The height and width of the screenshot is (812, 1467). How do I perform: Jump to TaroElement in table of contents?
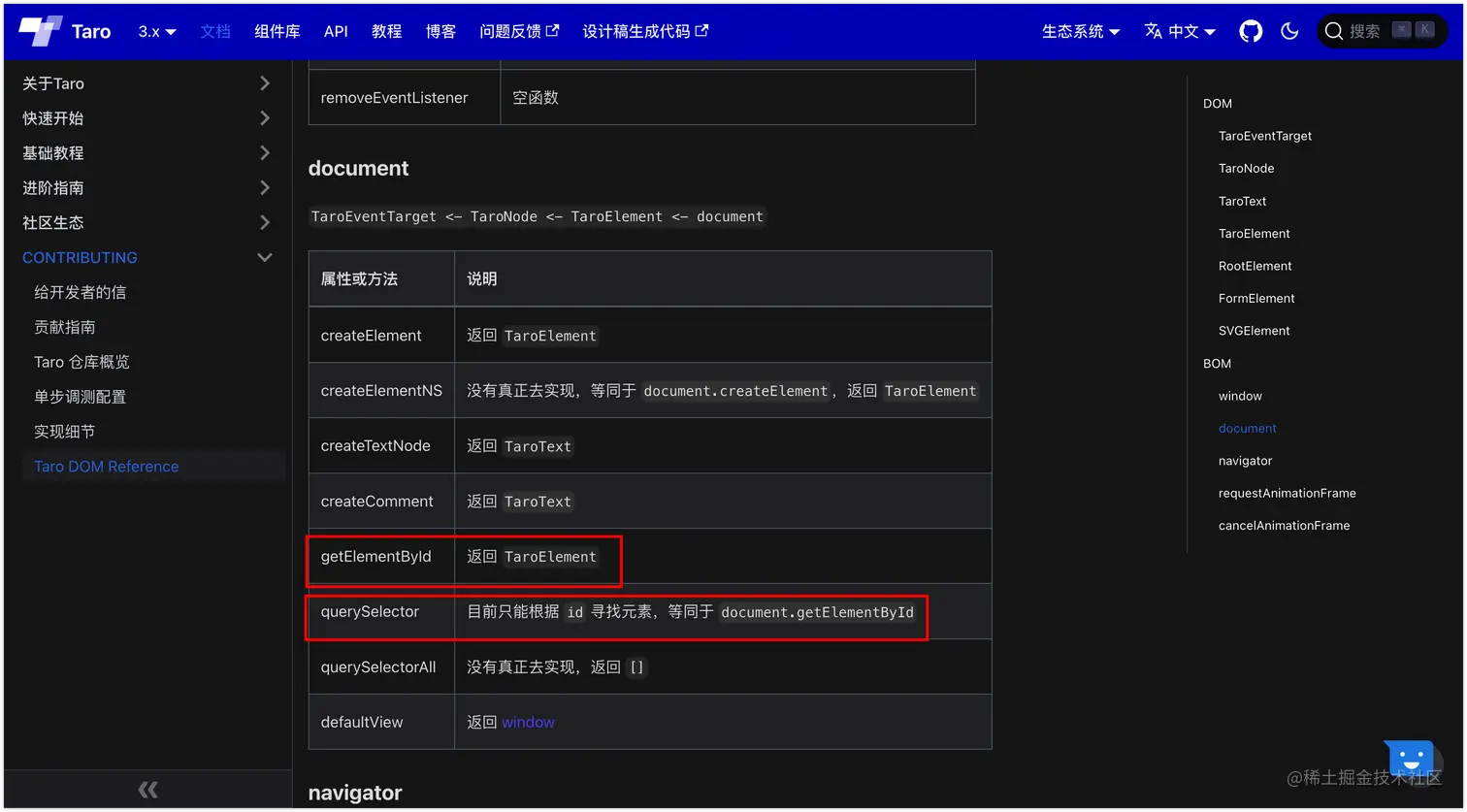[1255, 234]
